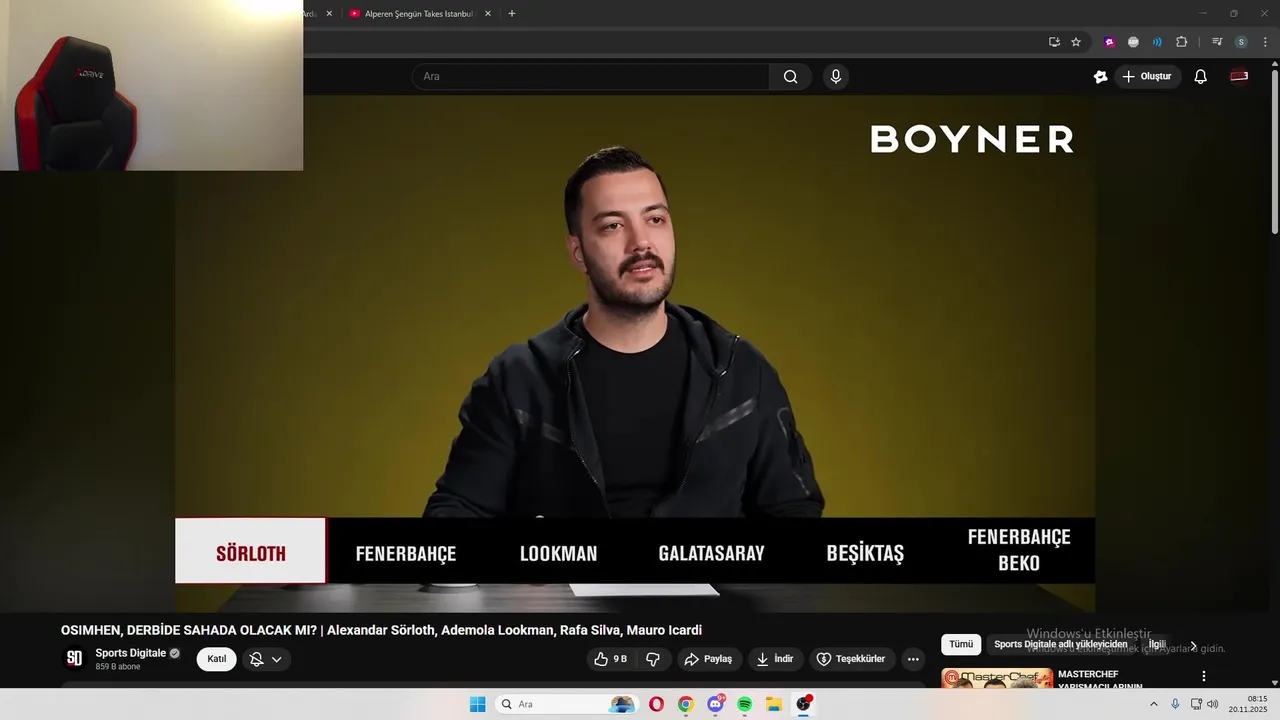The image size is (1280, 720).
Task: Open the purple extension icon in Chrome toolbar
Action: click(x=1109, y=42)
